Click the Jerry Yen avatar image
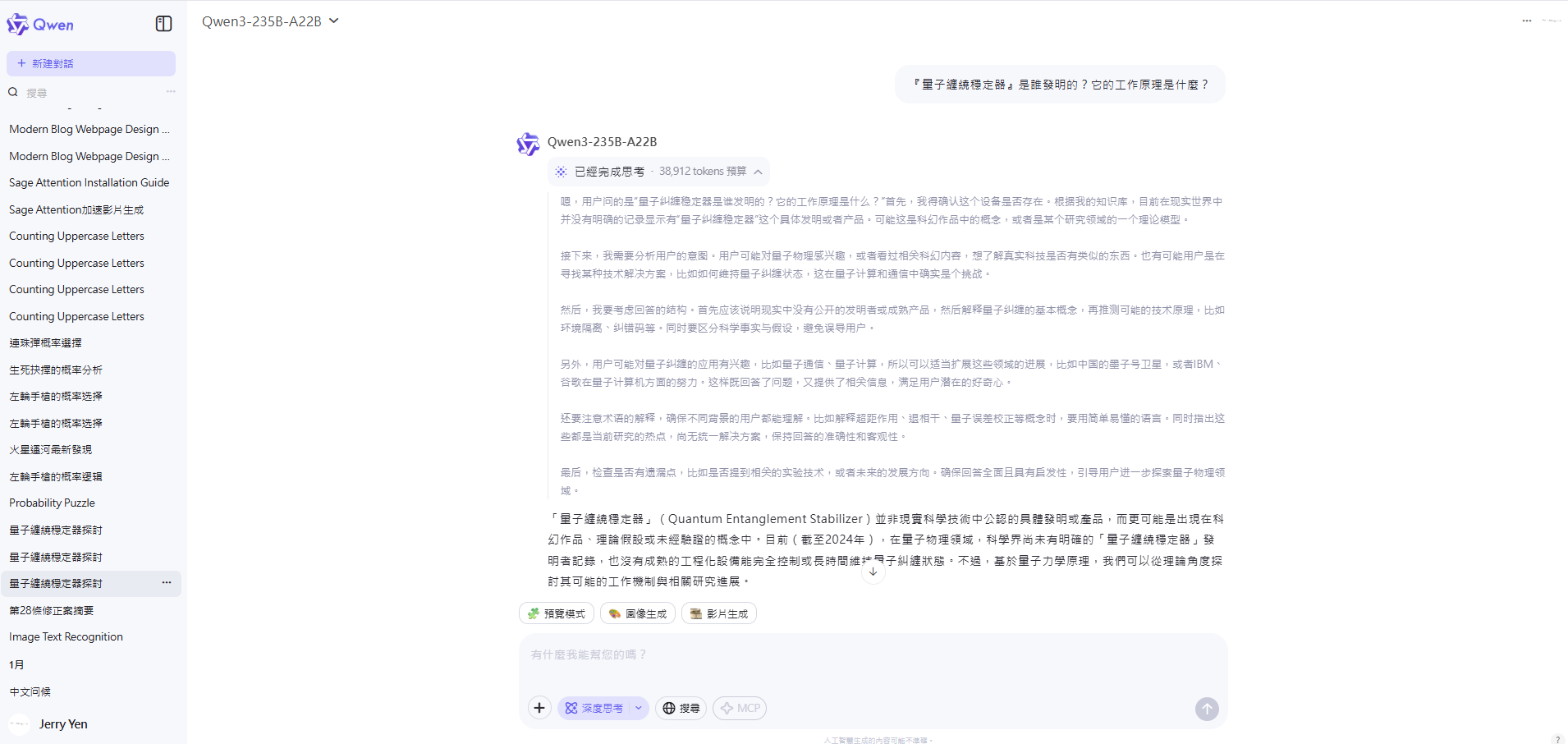This screenshot has width=1568, height=744. click(20, 724)
